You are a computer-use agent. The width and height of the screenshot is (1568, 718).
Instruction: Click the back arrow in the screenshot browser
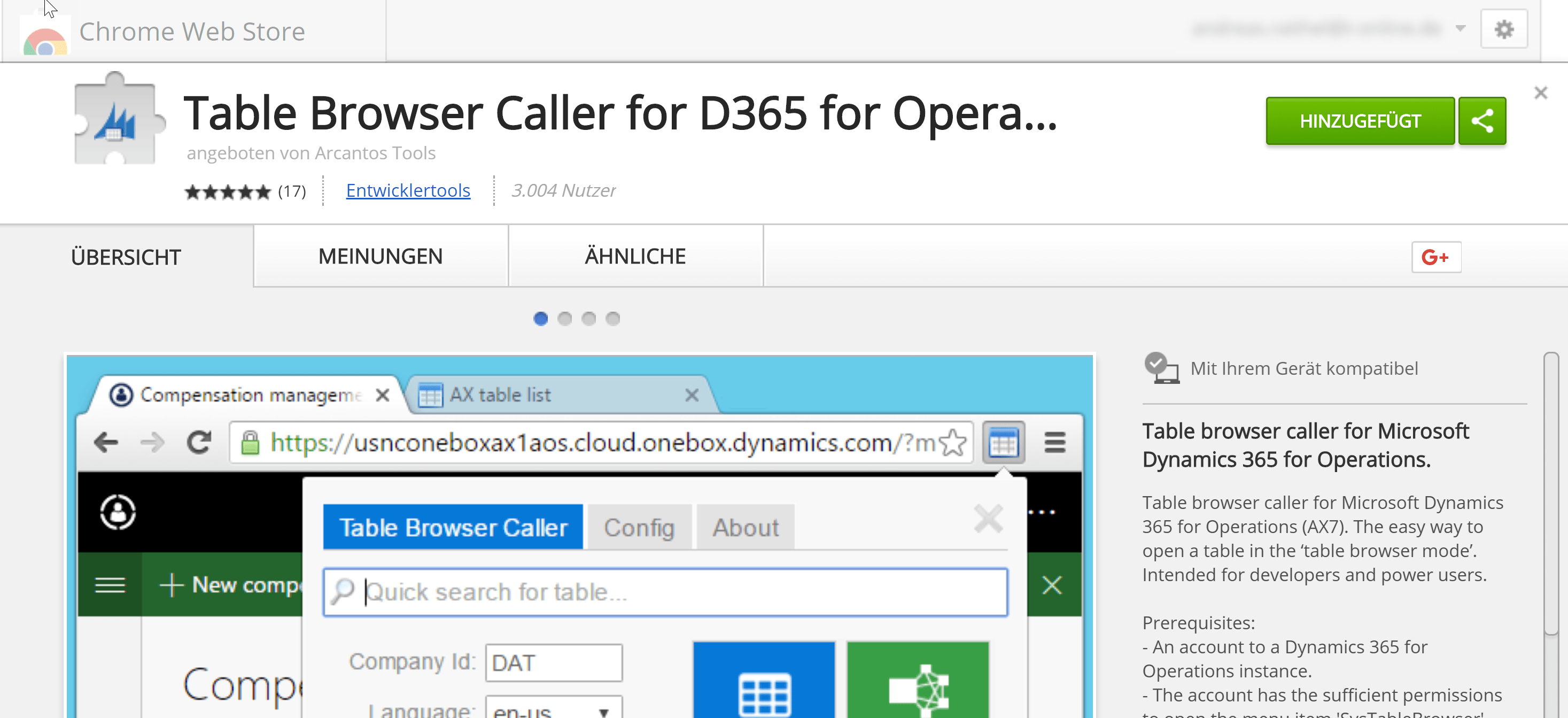pyautogui.click(x=106, y=443)
